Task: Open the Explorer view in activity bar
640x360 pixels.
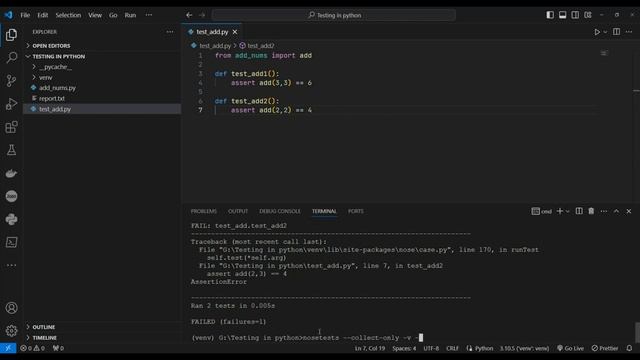Action: 11,35
